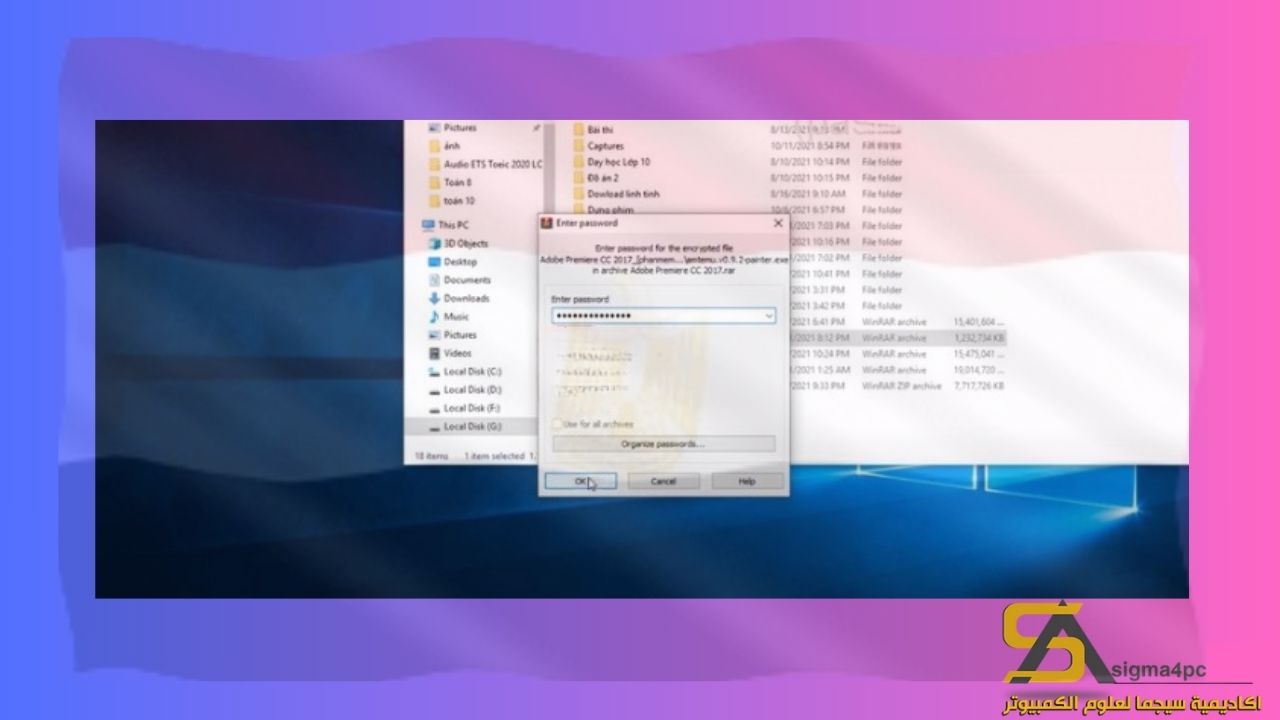Screen dimensions: 1280x720
Task: Open Documents in the Explorer sidebar
Action: click(x=467, y=280)
